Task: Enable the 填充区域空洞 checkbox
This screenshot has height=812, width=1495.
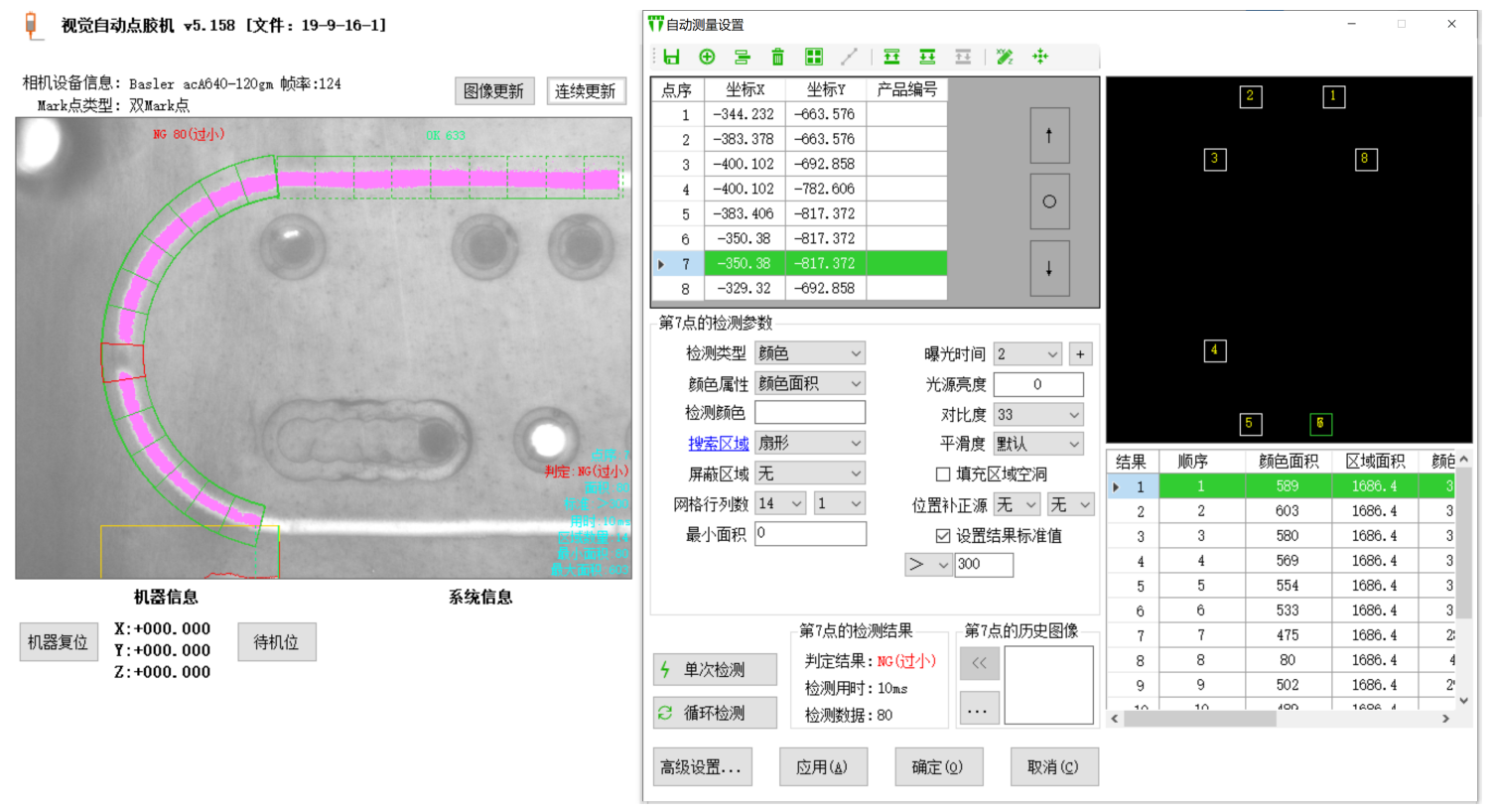Action: pyautogui.click(x=941, y=474)
